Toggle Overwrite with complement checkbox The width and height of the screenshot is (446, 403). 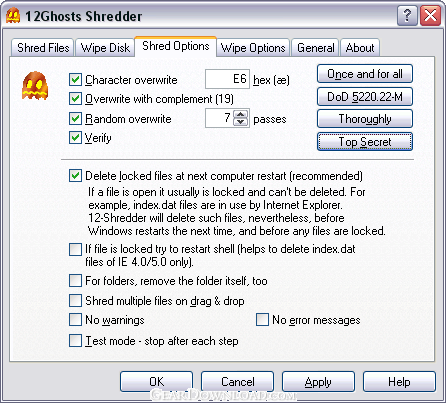[75, 99]
